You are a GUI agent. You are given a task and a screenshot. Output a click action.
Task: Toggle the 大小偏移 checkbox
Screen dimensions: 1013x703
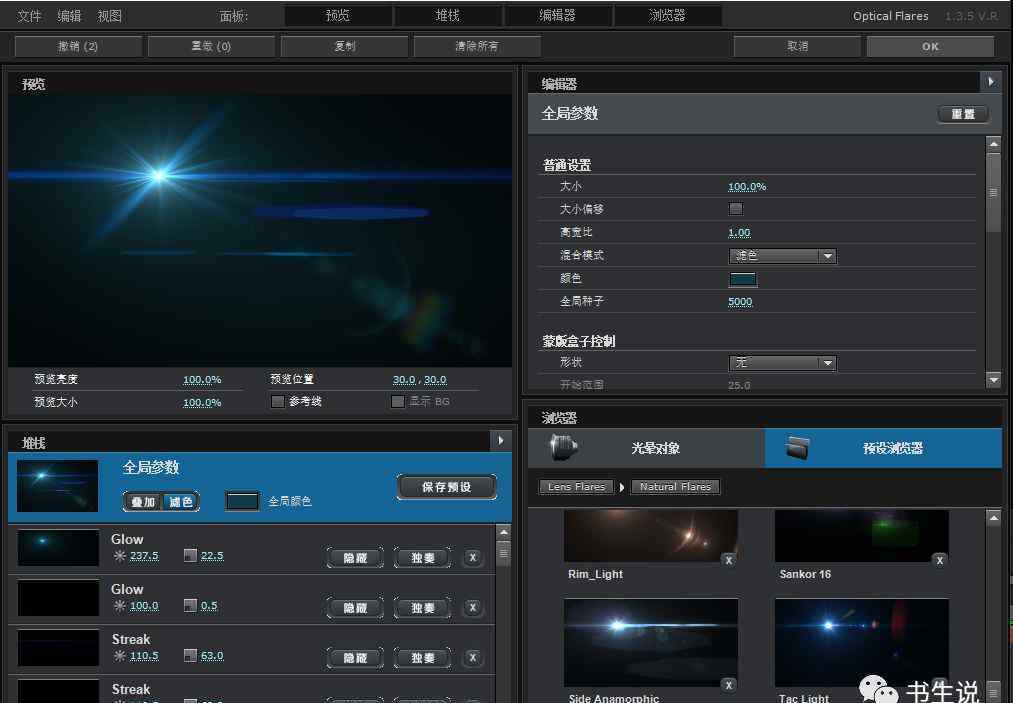point(736,209)
